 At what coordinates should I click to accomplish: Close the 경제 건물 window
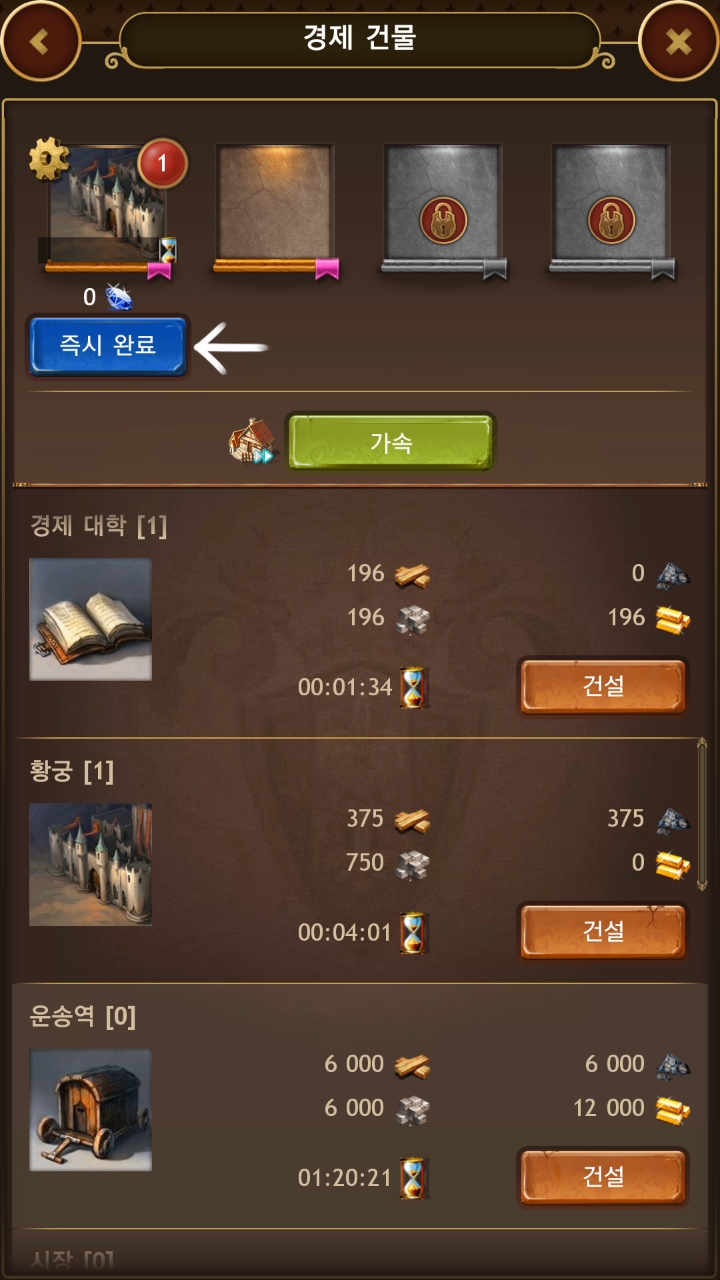679,41
